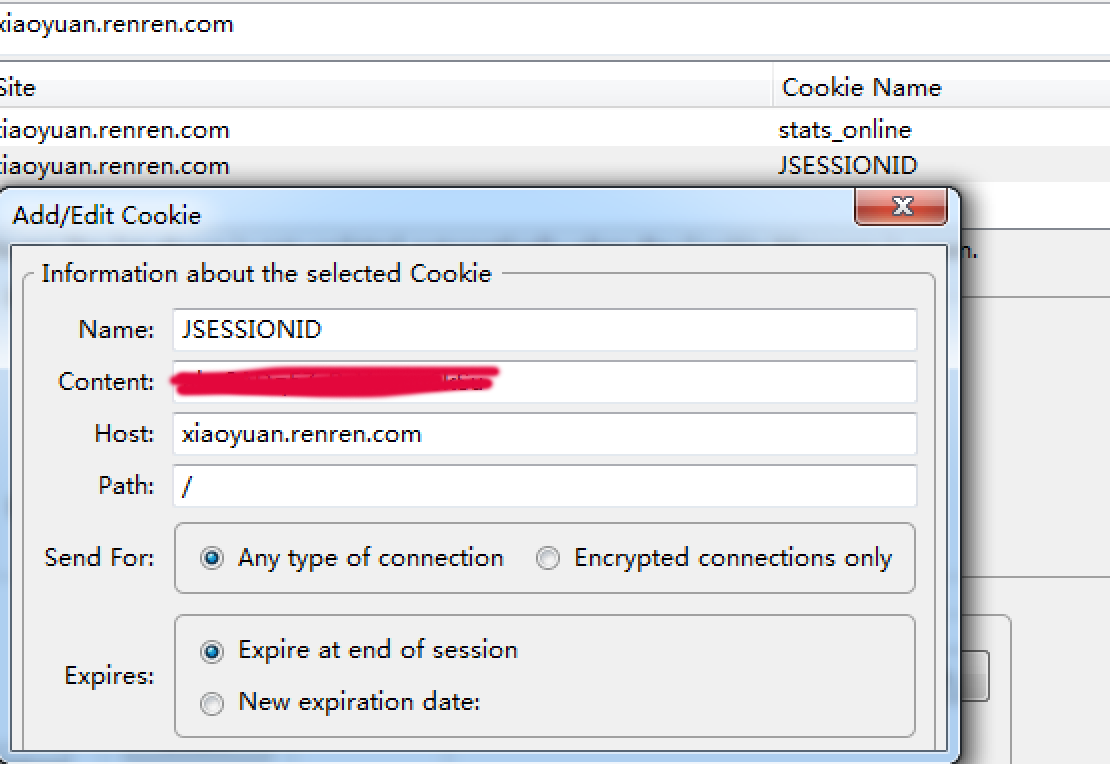Image resolution: width=1110 pixels, height=764 pixels.
Task: Click the second xiaoyuan.renren.com site entry
Action: (x=115, y=166)
